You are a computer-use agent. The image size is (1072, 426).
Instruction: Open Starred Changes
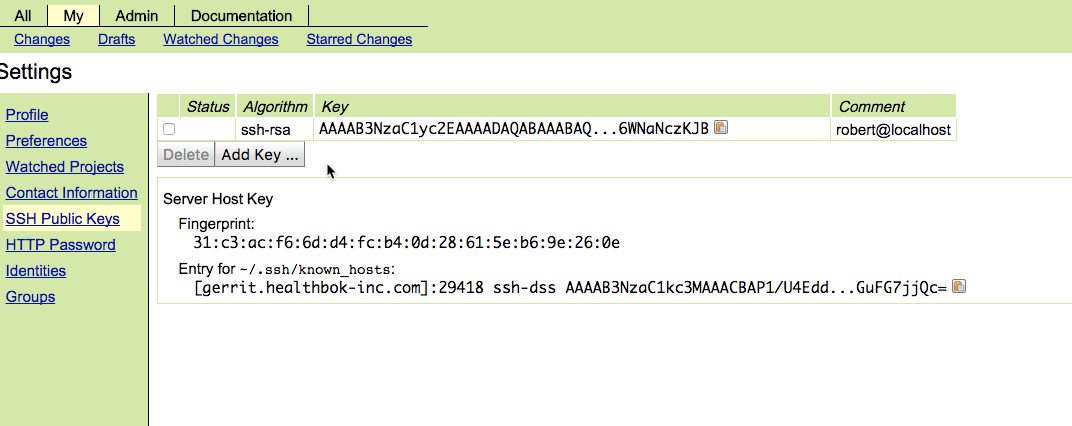point(360,40)
